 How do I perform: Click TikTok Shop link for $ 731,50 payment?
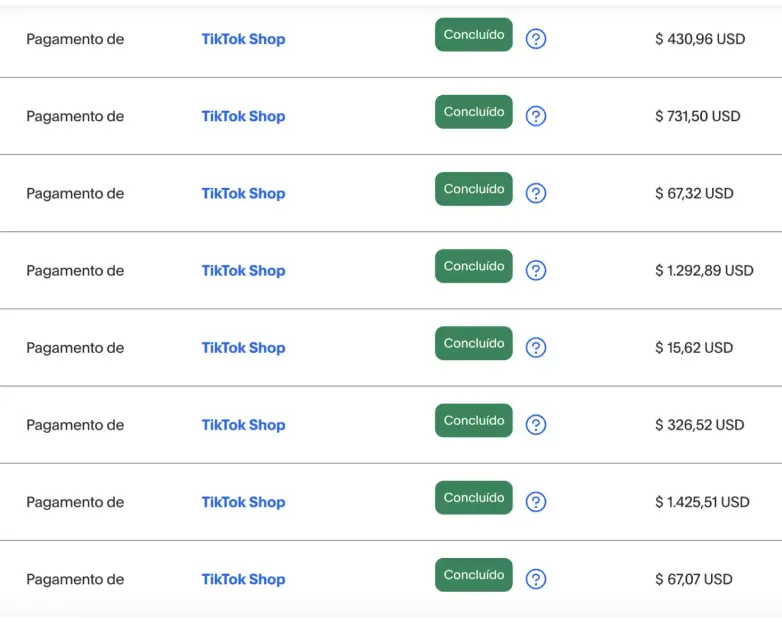(x=243, y=116)
